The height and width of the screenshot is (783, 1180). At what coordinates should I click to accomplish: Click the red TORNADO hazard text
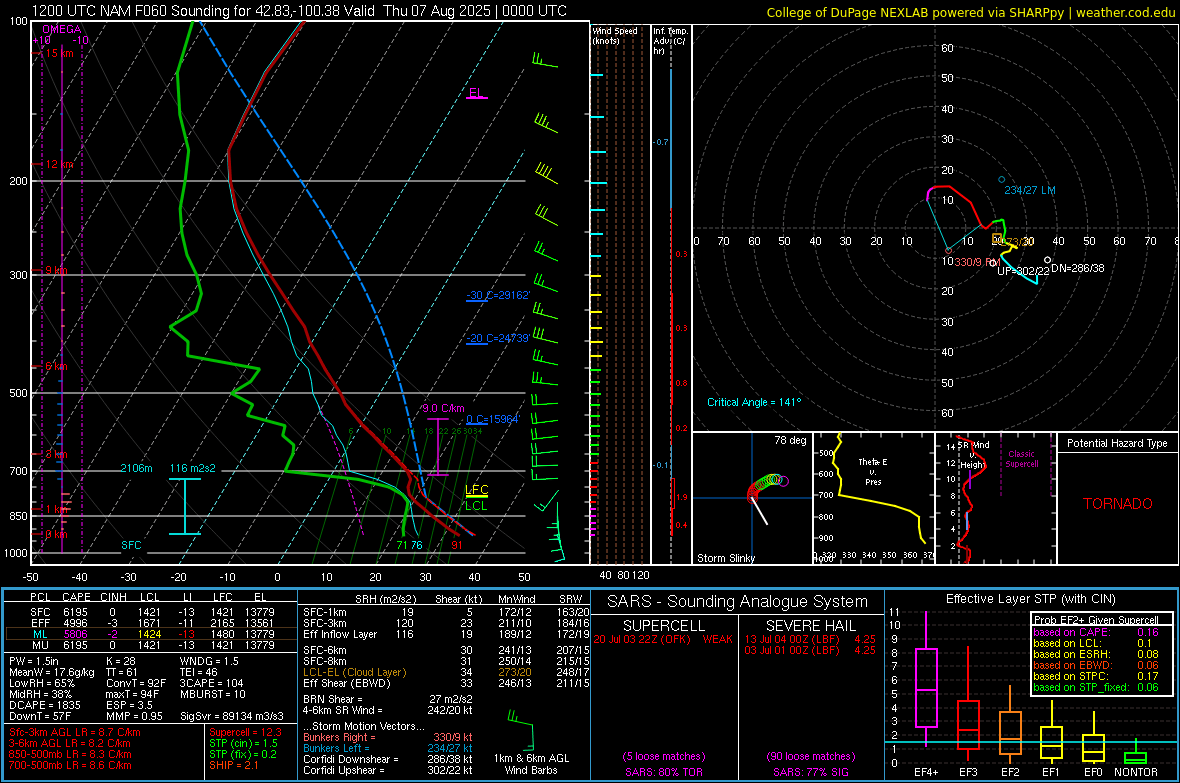pyautogui.click(x=1118, y=504)
